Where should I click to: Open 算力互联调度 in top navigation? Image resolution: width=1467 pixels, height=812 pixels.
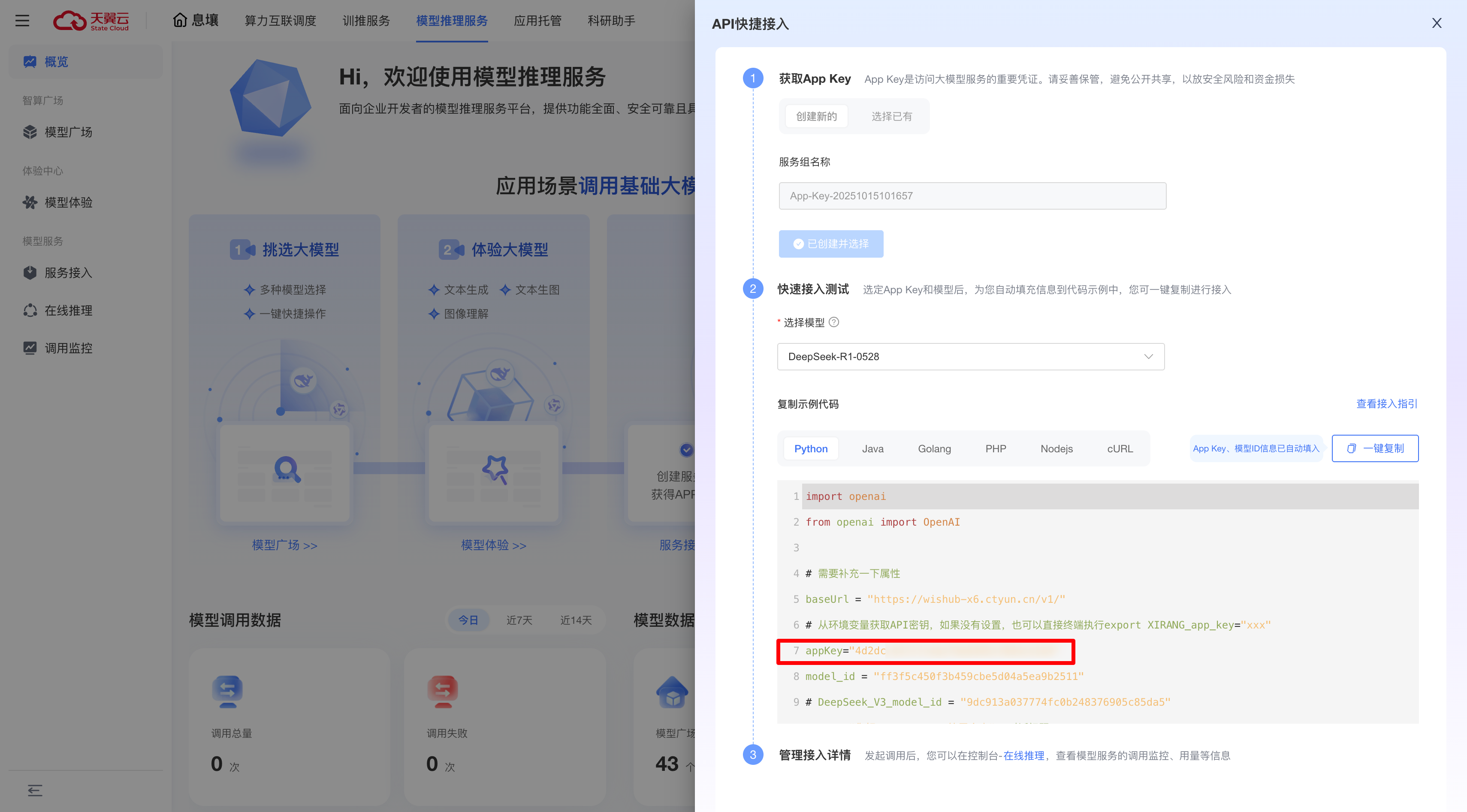[x=280, y=21]
